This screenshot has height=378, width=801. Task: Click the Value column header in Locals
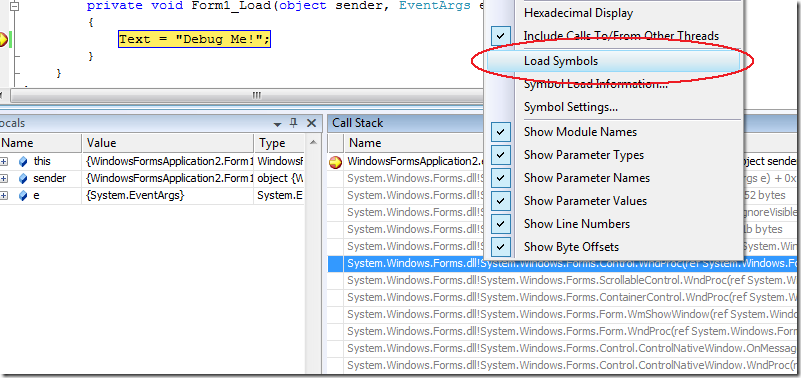pyautogui.click(x=168, y=143)
